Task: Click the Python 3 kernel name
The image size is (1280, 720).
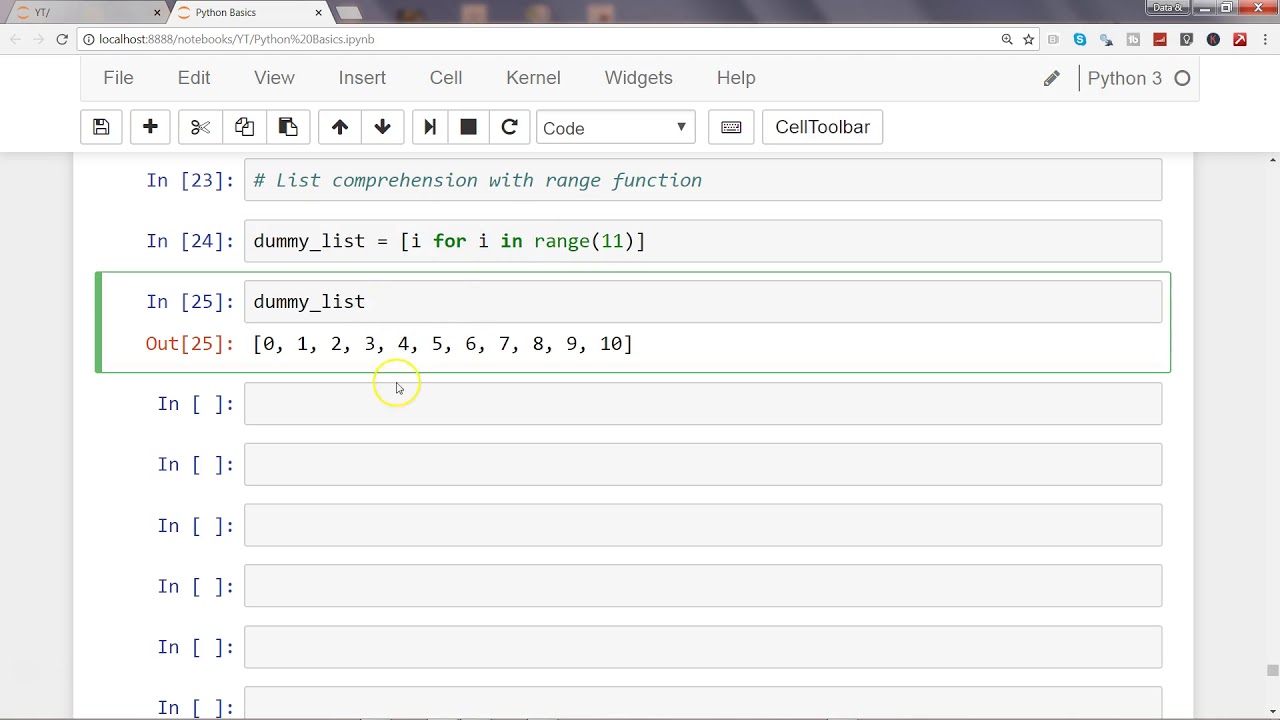Action: coord(1125,78)
